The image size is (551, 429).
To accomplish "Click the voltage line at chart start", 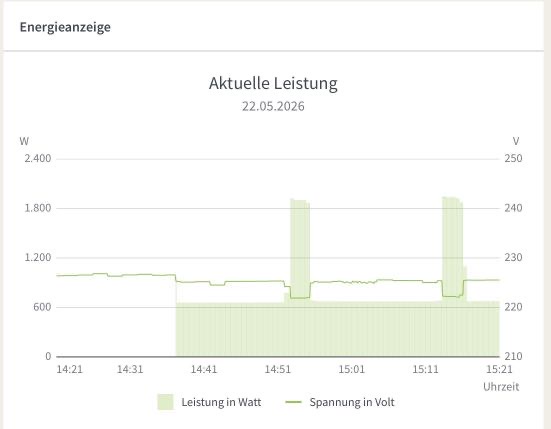I will tap(58, 275).
